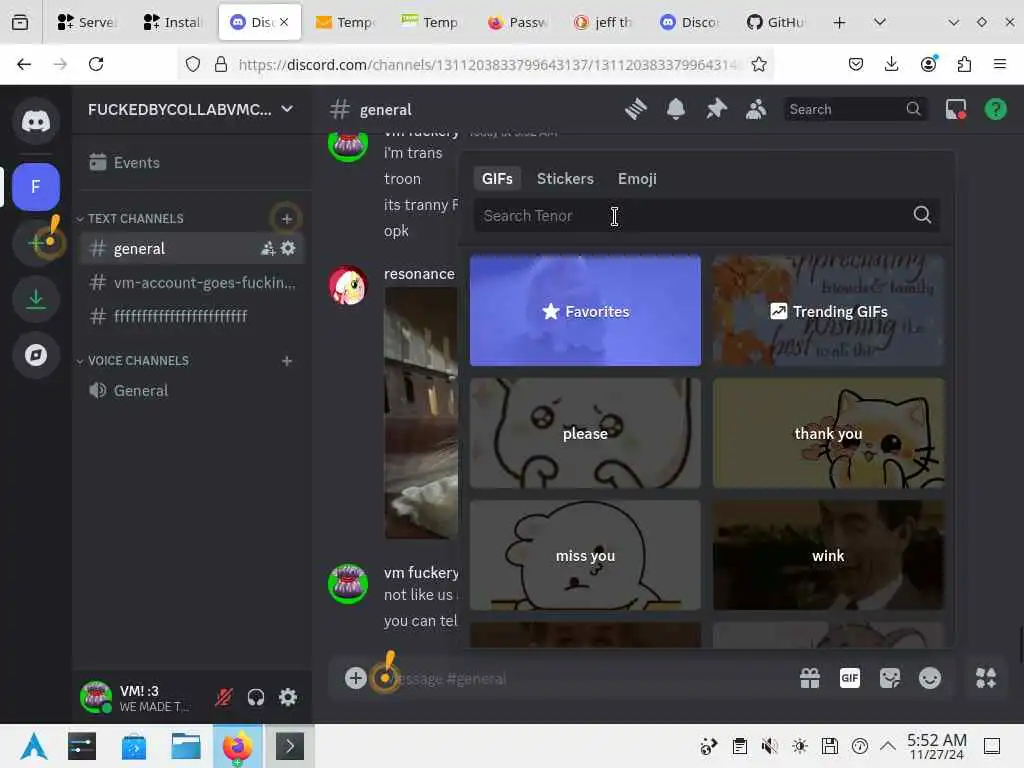Open Discord direct messages home icon
The height and width of the screenshot is (768, 1024).
(x=36, y=121)
